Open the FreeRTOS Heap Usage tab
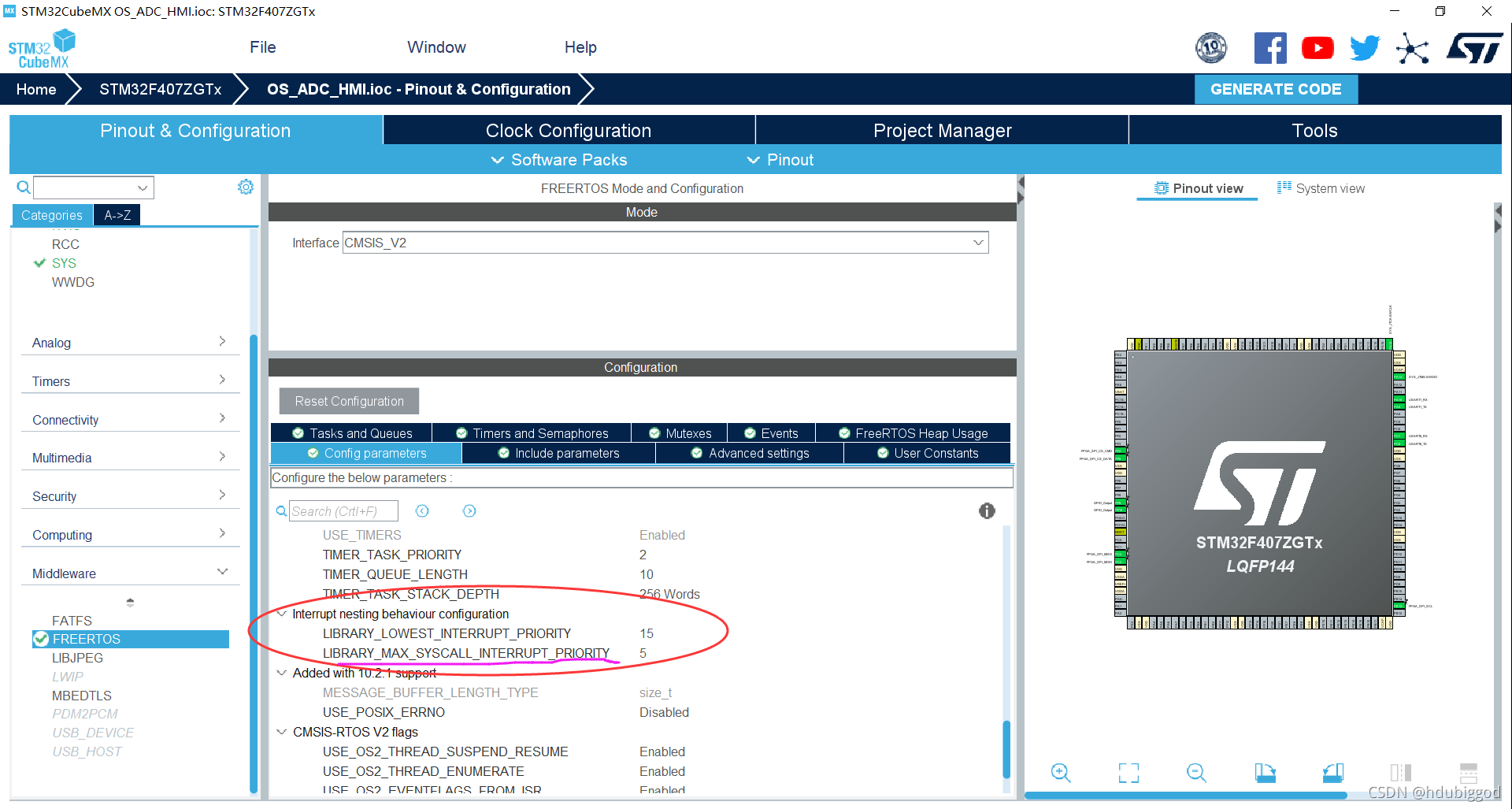 913,433
